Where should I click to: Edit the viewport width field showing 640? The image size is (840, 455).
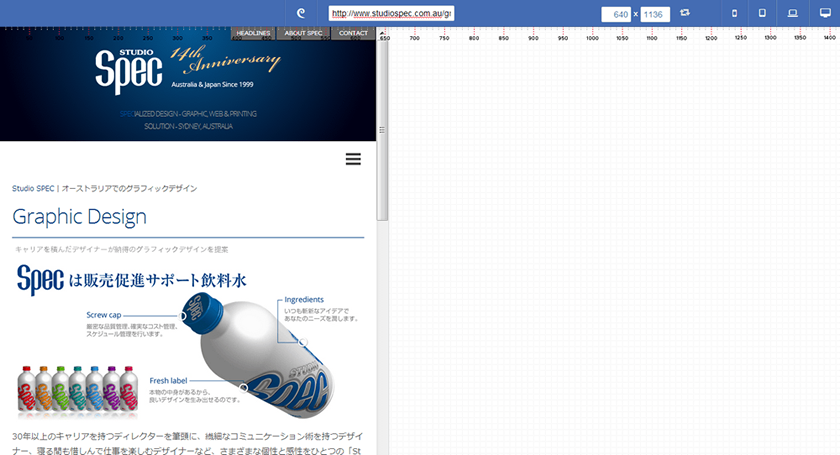pos(615,14)
